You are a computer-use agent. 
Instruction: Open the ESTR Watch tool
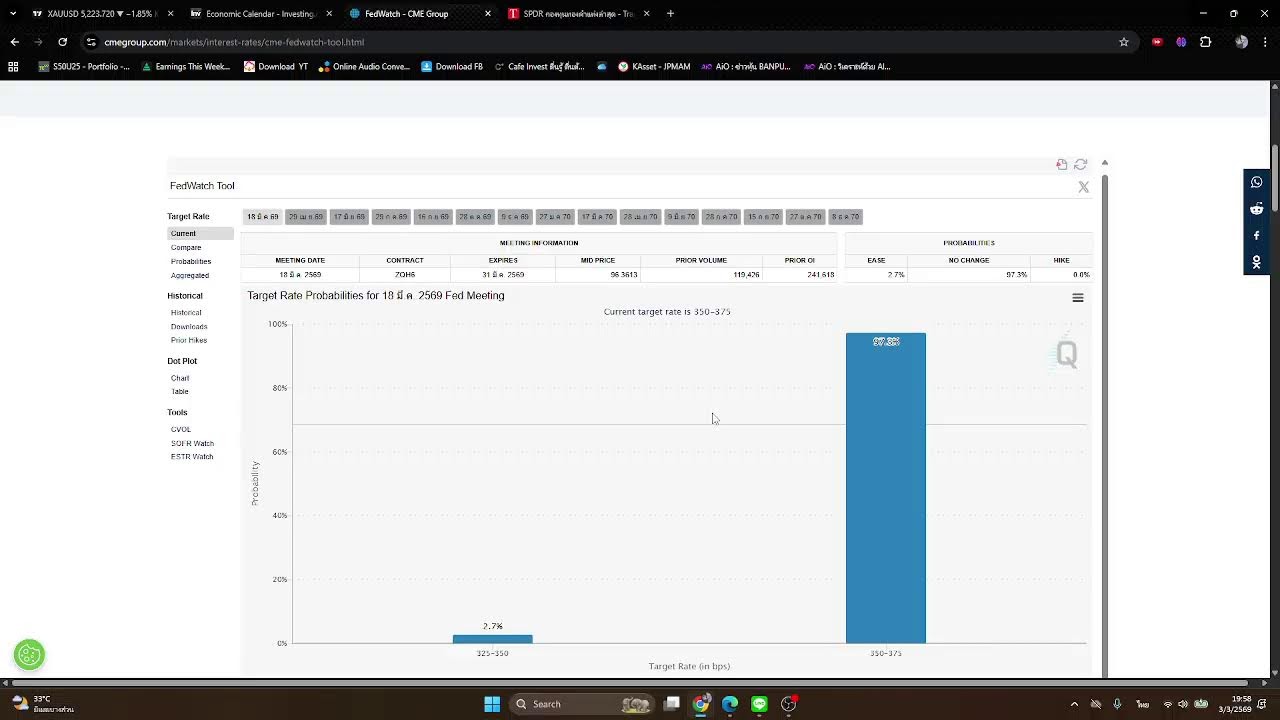tap(192, 457)
